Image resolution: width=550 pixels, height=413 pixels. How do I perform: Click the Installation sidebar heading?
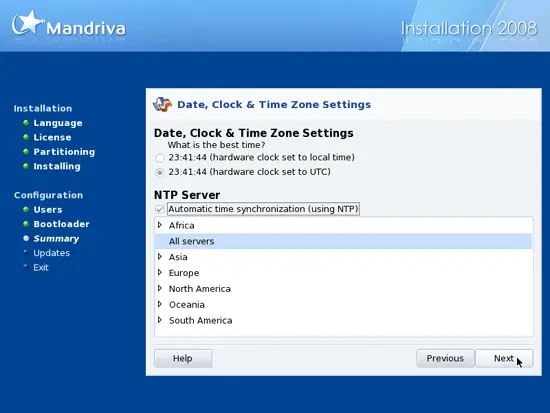coord(43,108)
